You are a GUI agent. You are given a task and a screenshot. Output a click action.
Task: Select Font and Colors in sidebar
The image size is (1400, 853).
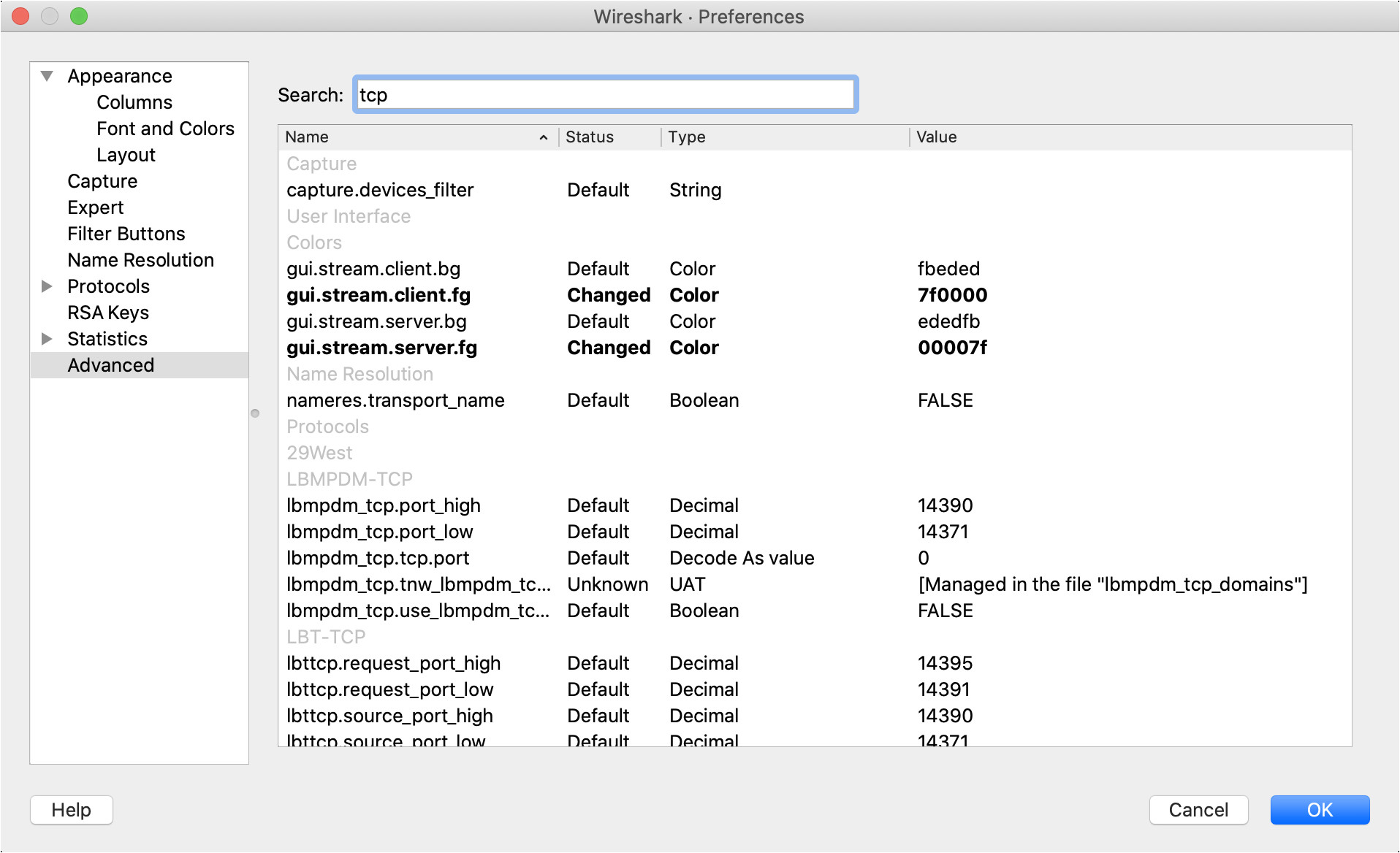[x=165, y=129]
